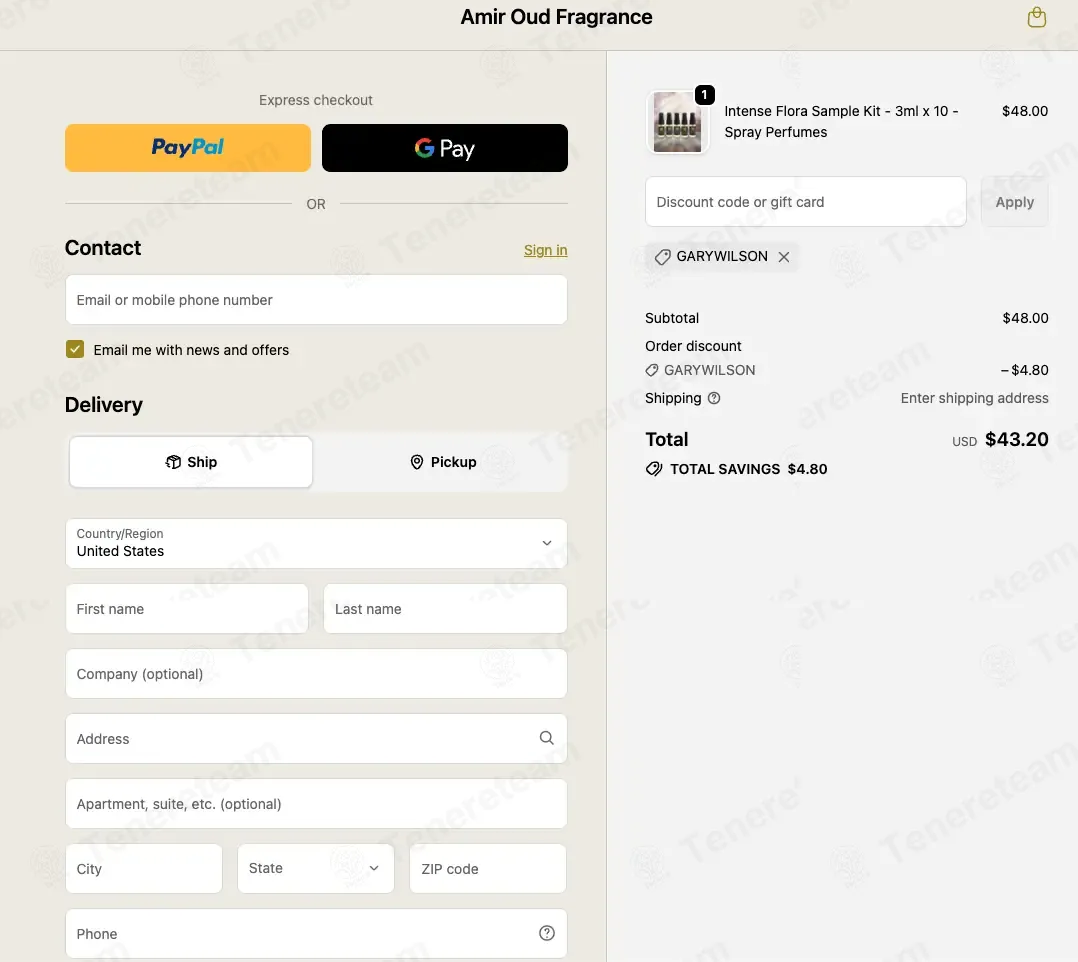
Task: Click the shipping info question mark icon
Action: click(x=714, y=398)
